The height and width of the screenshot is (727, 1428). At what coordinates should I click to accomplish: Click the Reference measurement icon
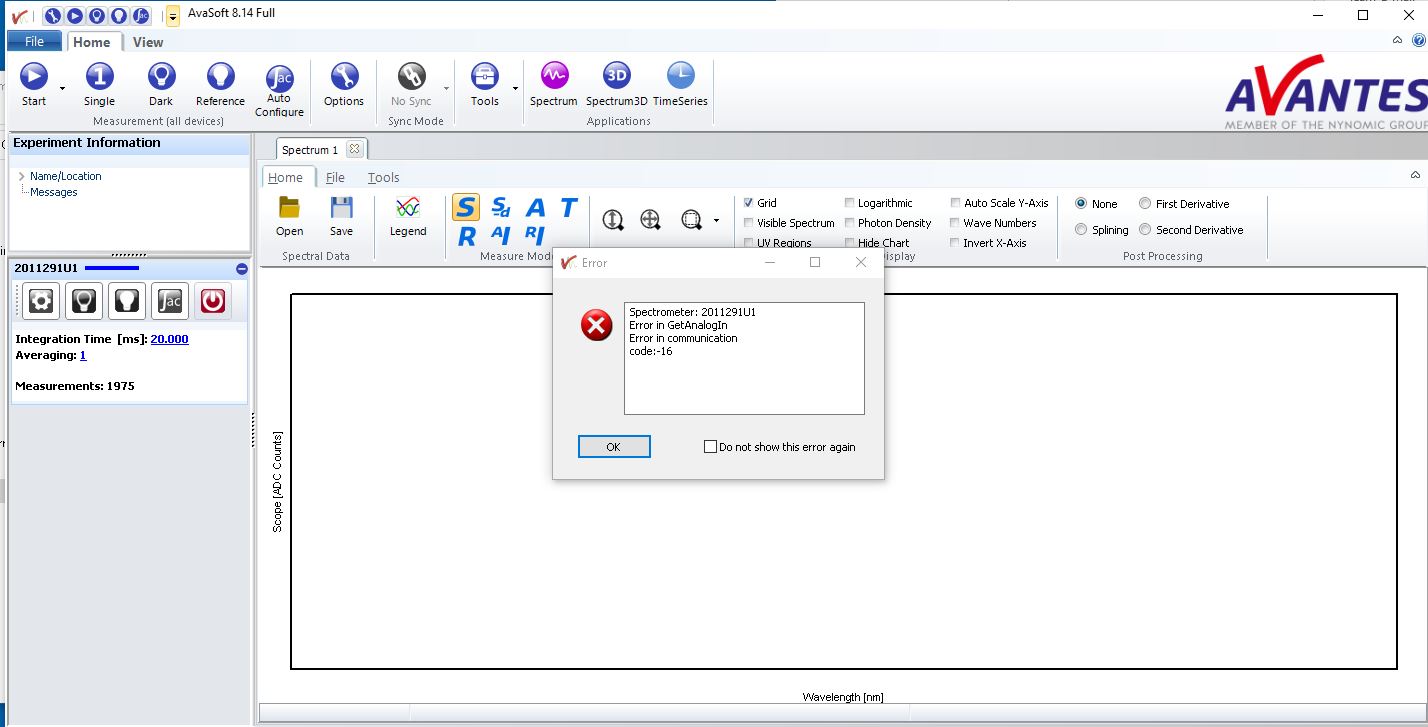220,77
